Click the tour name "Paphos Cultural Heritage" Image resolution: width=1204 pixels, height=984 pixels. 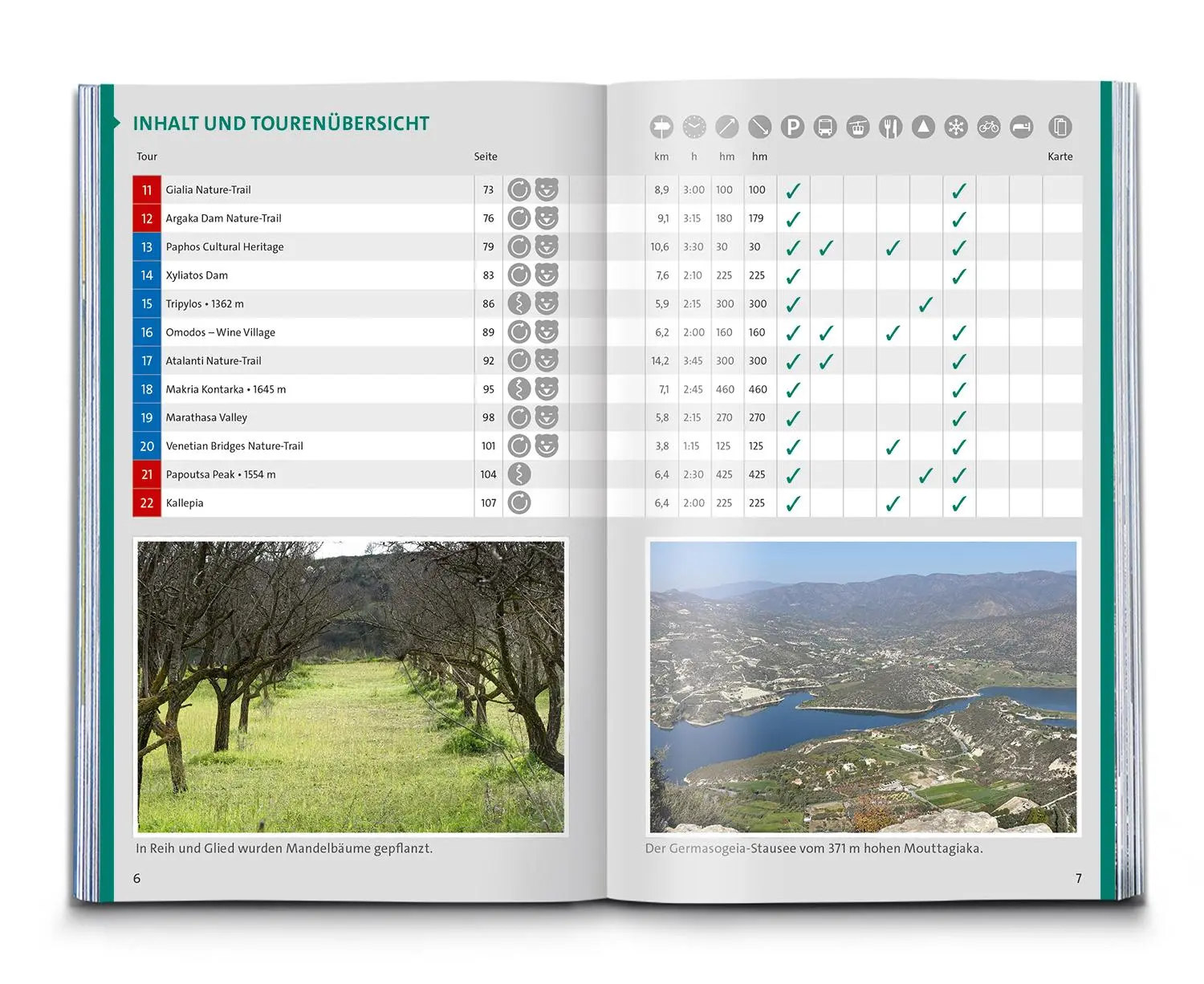click(x=225, y=247)
